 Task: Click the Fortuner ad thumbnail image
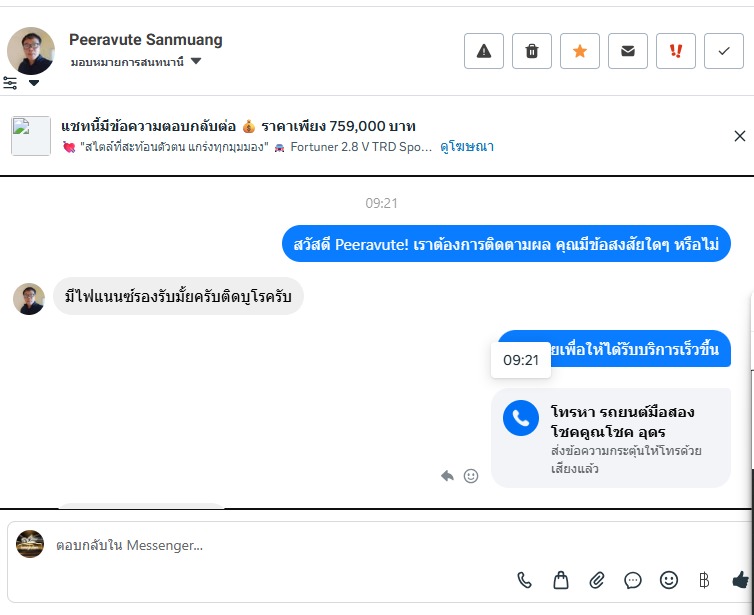(31, 136)
